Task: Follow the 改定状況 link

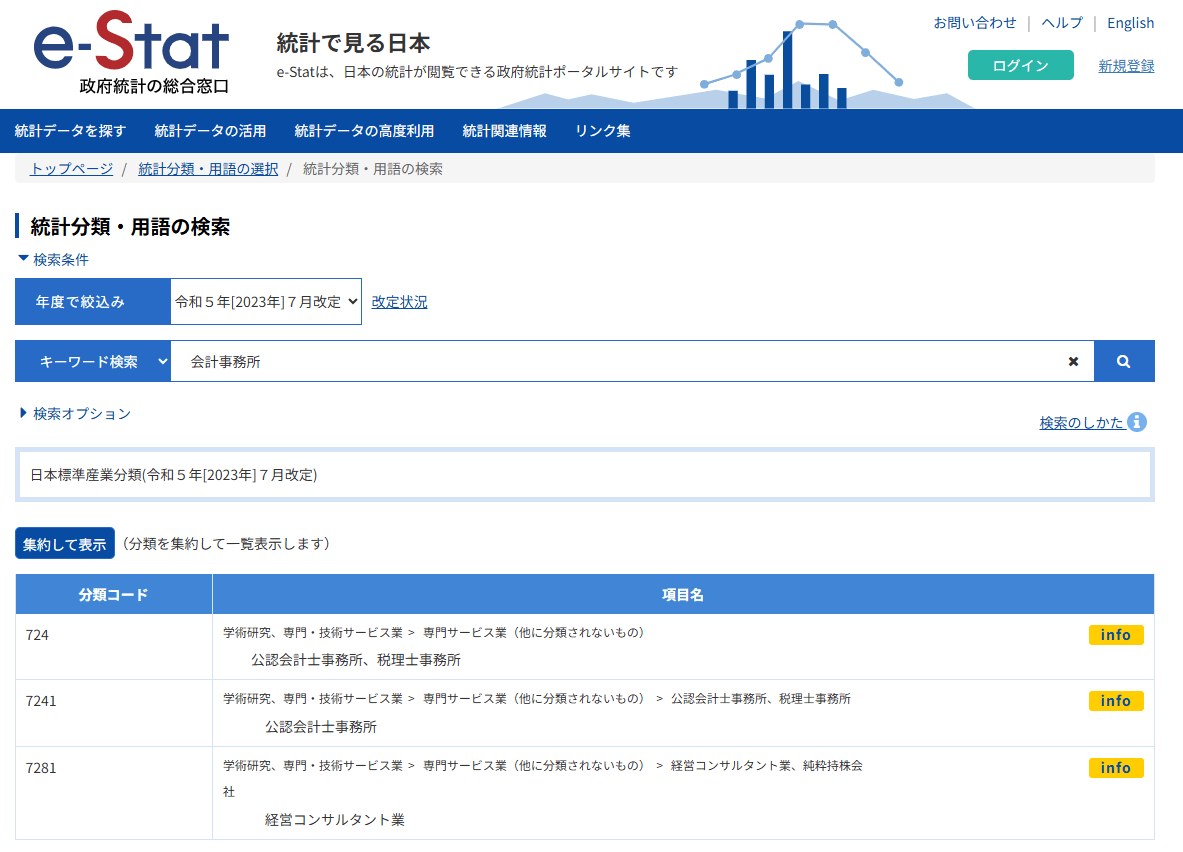Action: click(x=399, y=302)
